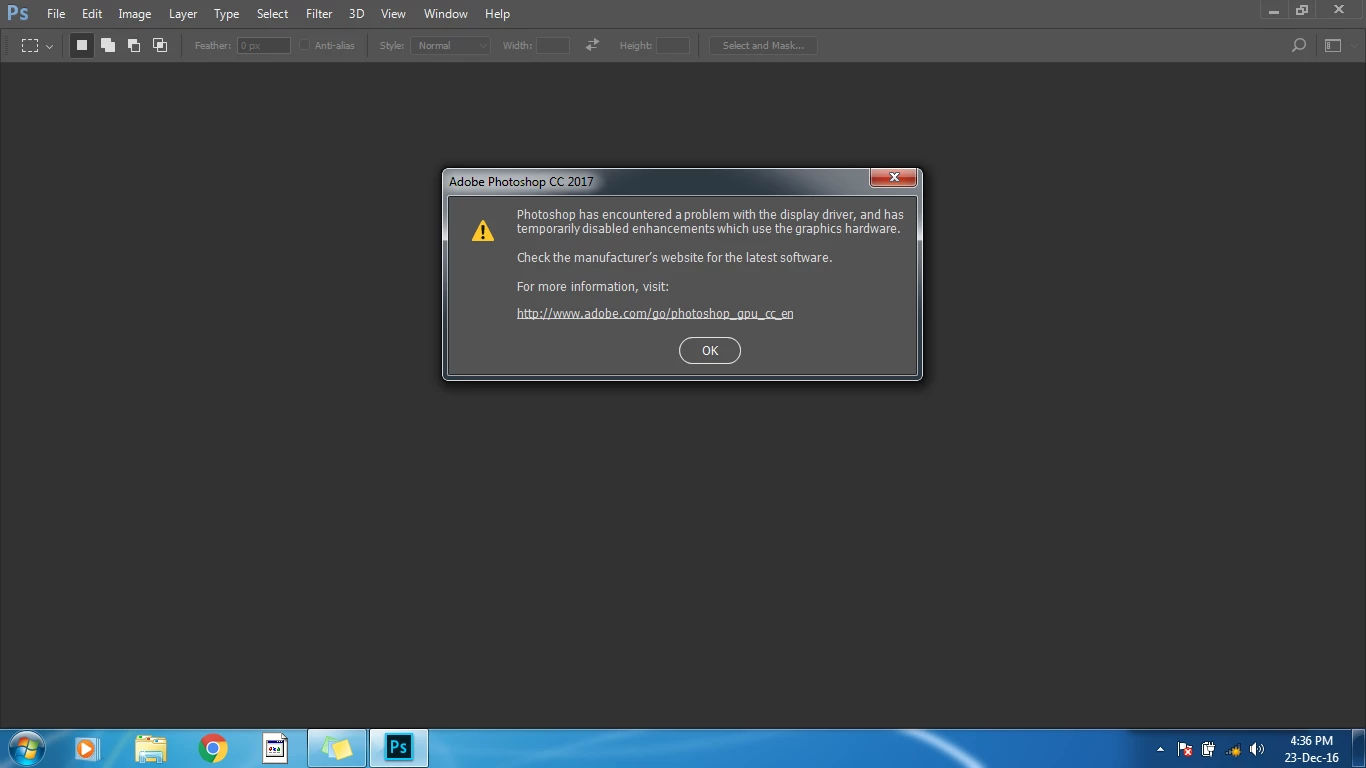Click OK in the display driver dialog

[710, 351]
